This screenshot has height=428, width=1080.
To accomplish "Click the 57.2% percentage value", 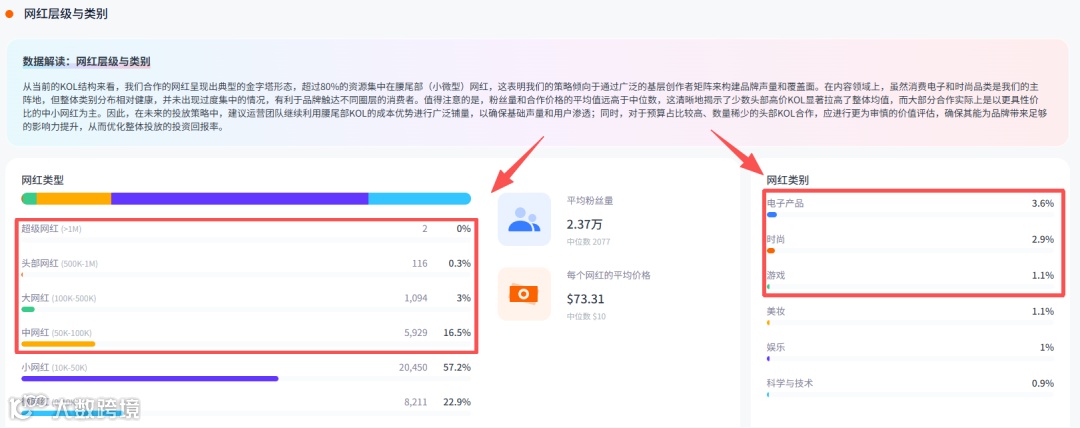I will [x=457, y=367].
